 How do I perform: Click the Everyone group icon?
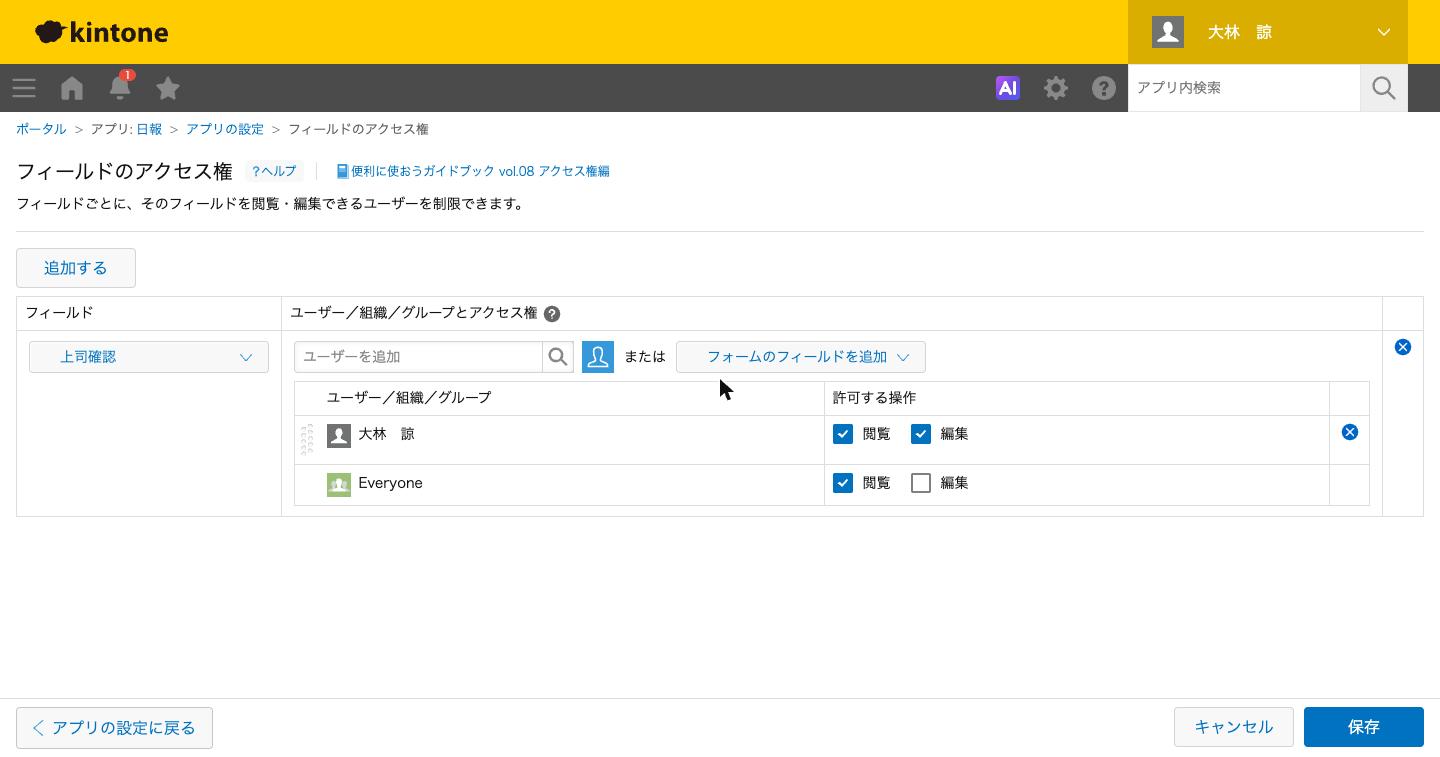click(x=339, y=484)
